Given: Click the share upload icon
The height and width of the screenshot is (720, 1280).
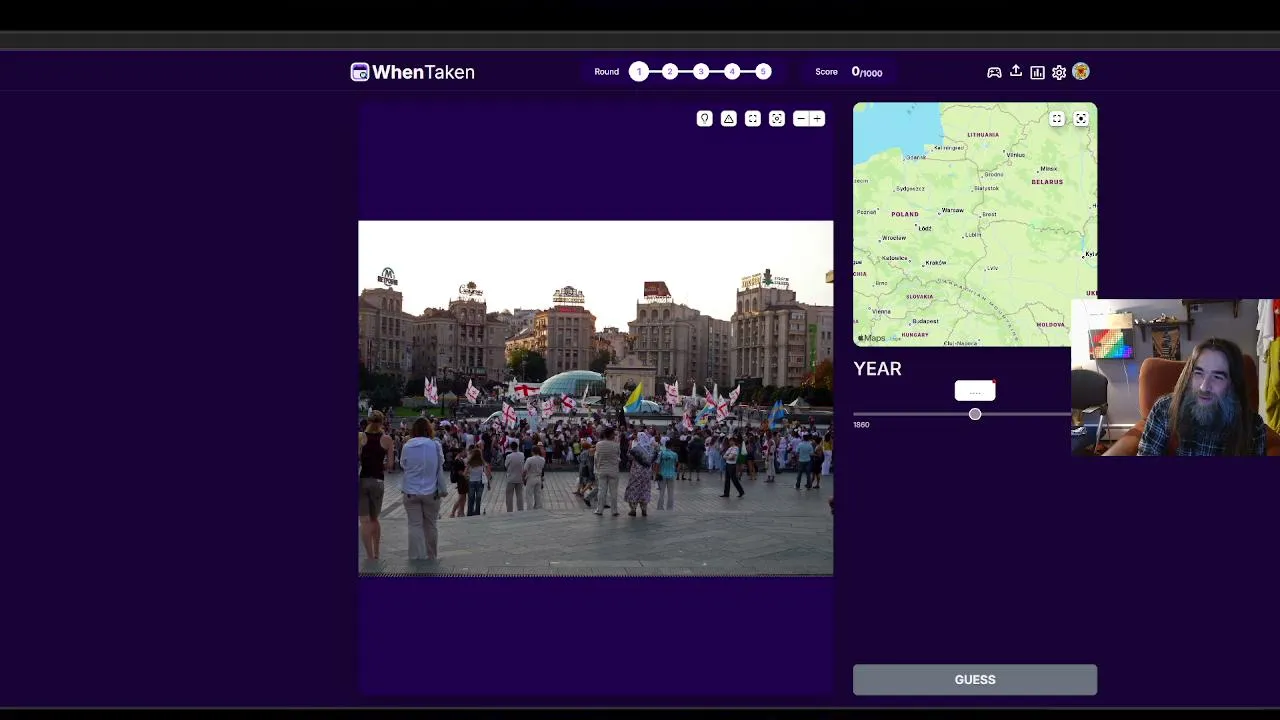Looking at the screenshot, I should [x=1016, y=71].
